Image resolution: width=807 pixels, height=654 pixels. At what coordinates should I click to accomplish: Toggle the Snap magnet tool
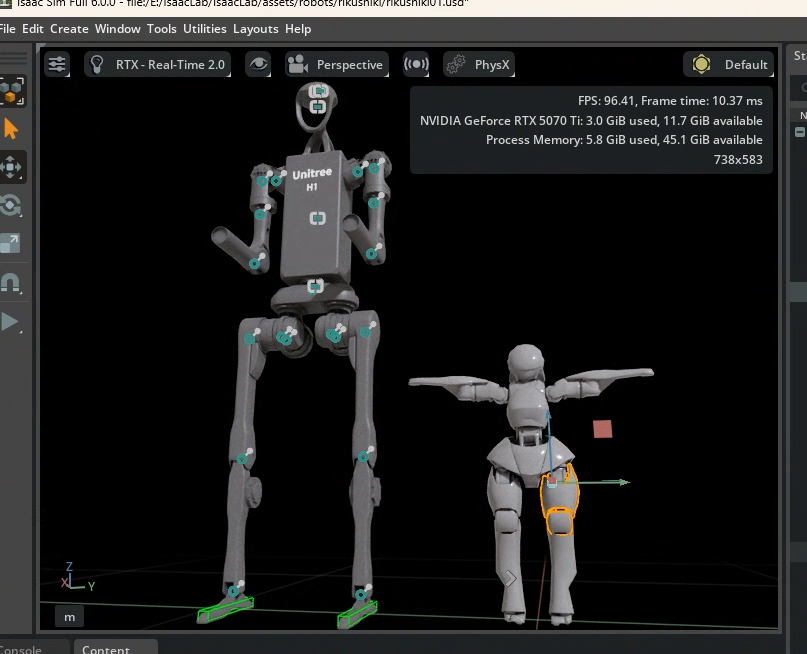pos(10,282)
